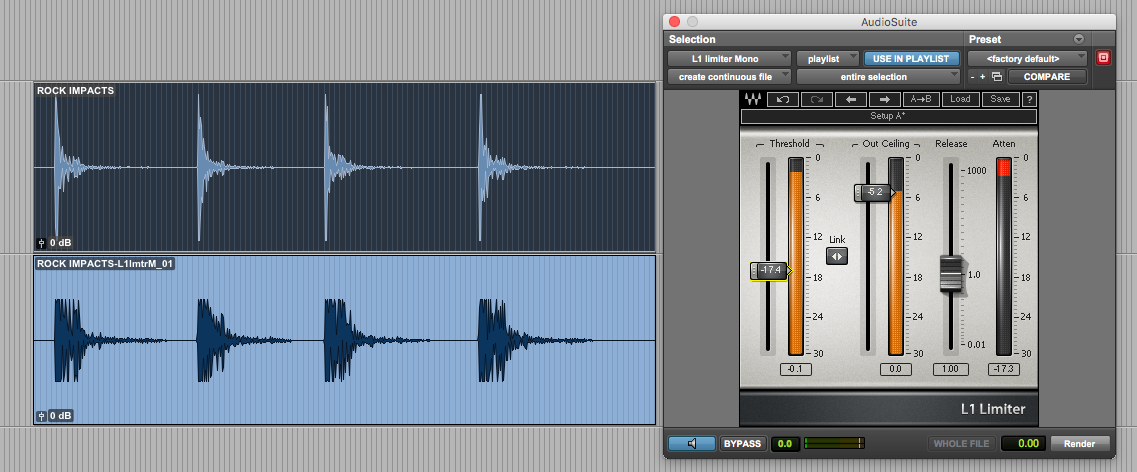The image size is (1137, 472).
Task: Open the entire selection dropdown
Action: 877,77
